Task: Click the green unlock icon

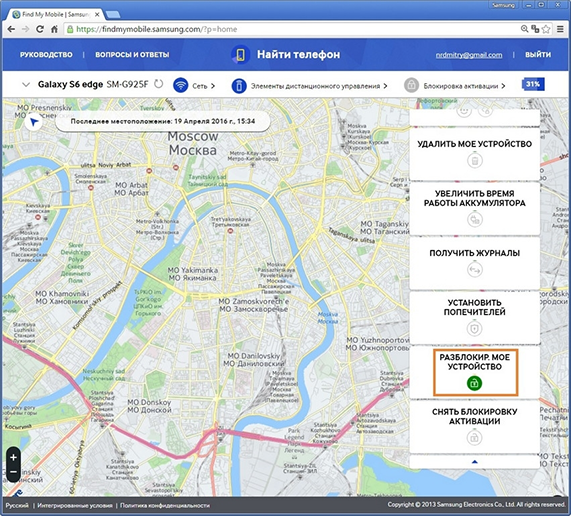Action: [474, 383]
